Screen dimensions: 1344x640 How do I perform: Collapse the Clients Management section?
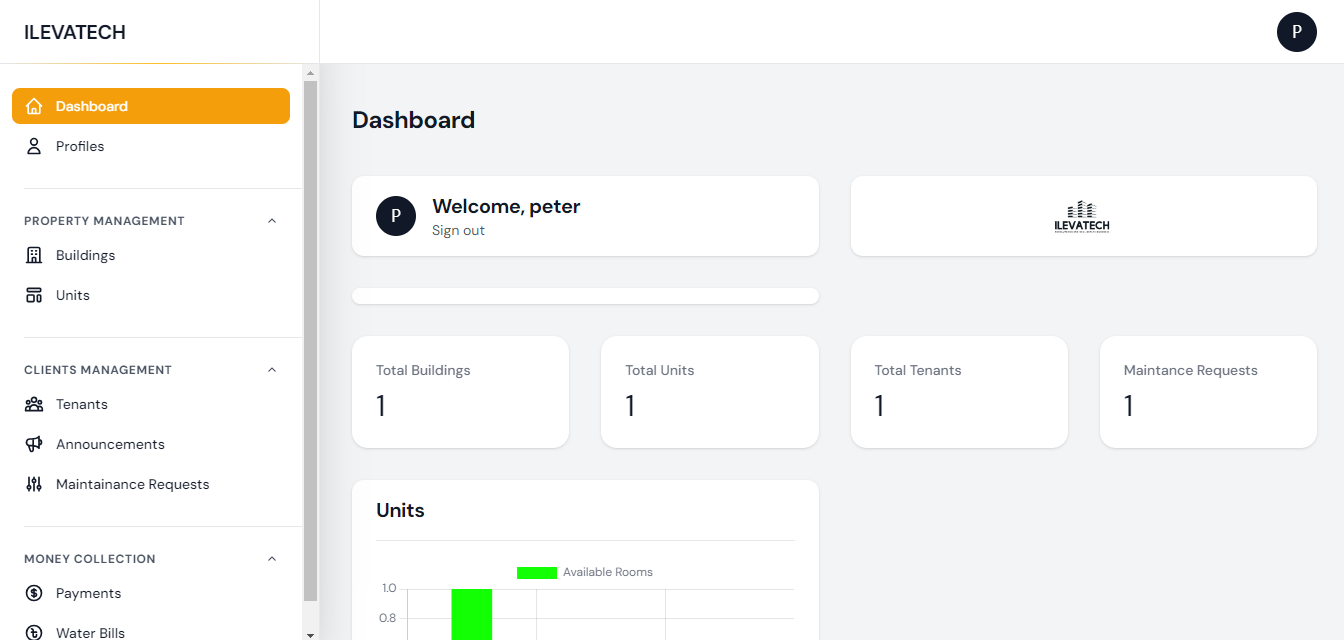272,370
